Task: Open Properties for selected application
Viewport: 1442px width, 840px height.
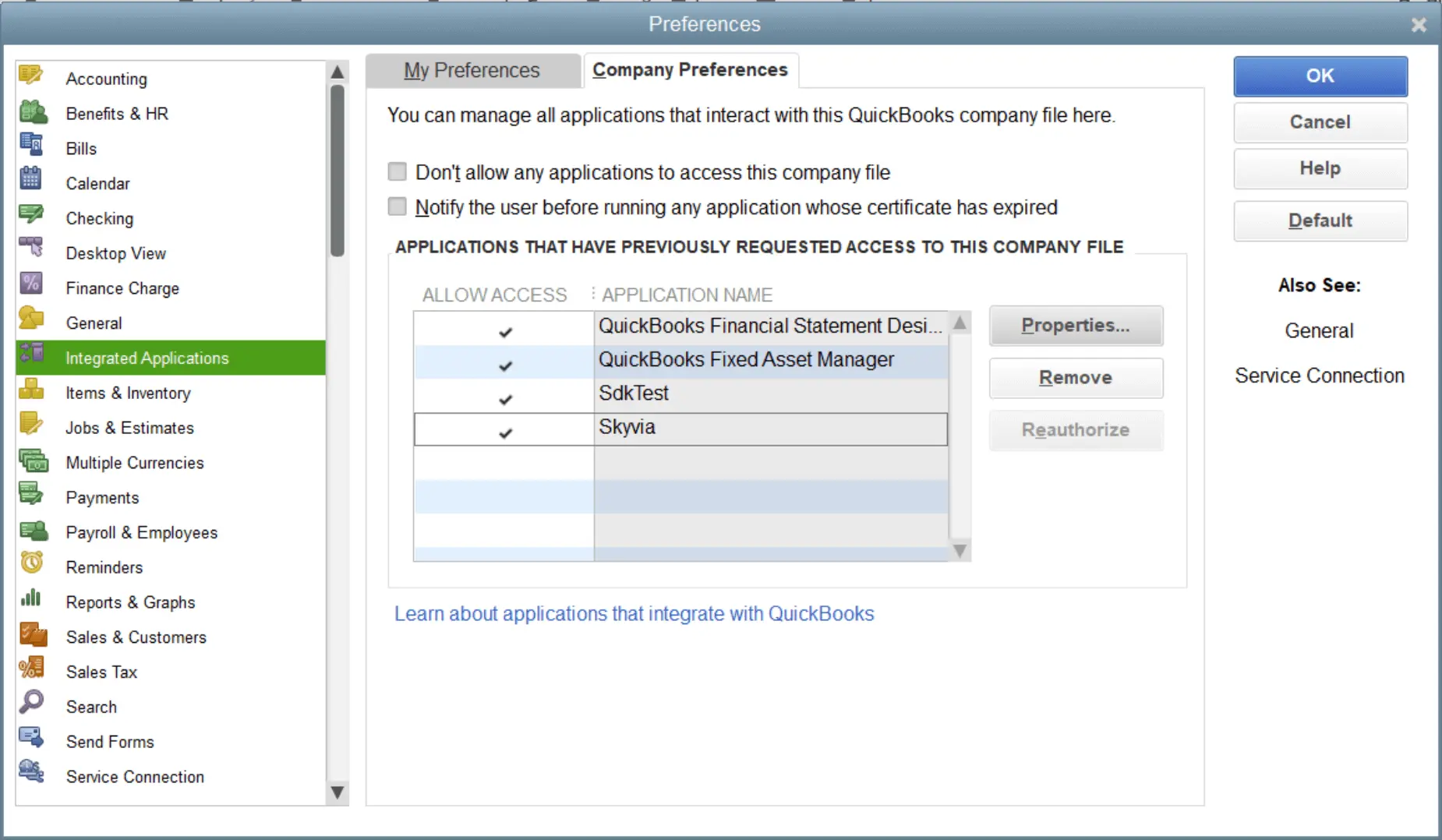Action: 1076,326
